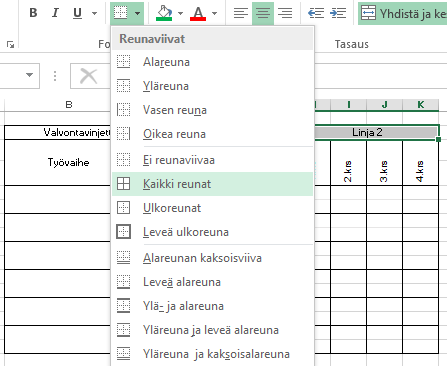Select Oikea reuna right border
447x366 pixels.
click(x=212, y=134)
